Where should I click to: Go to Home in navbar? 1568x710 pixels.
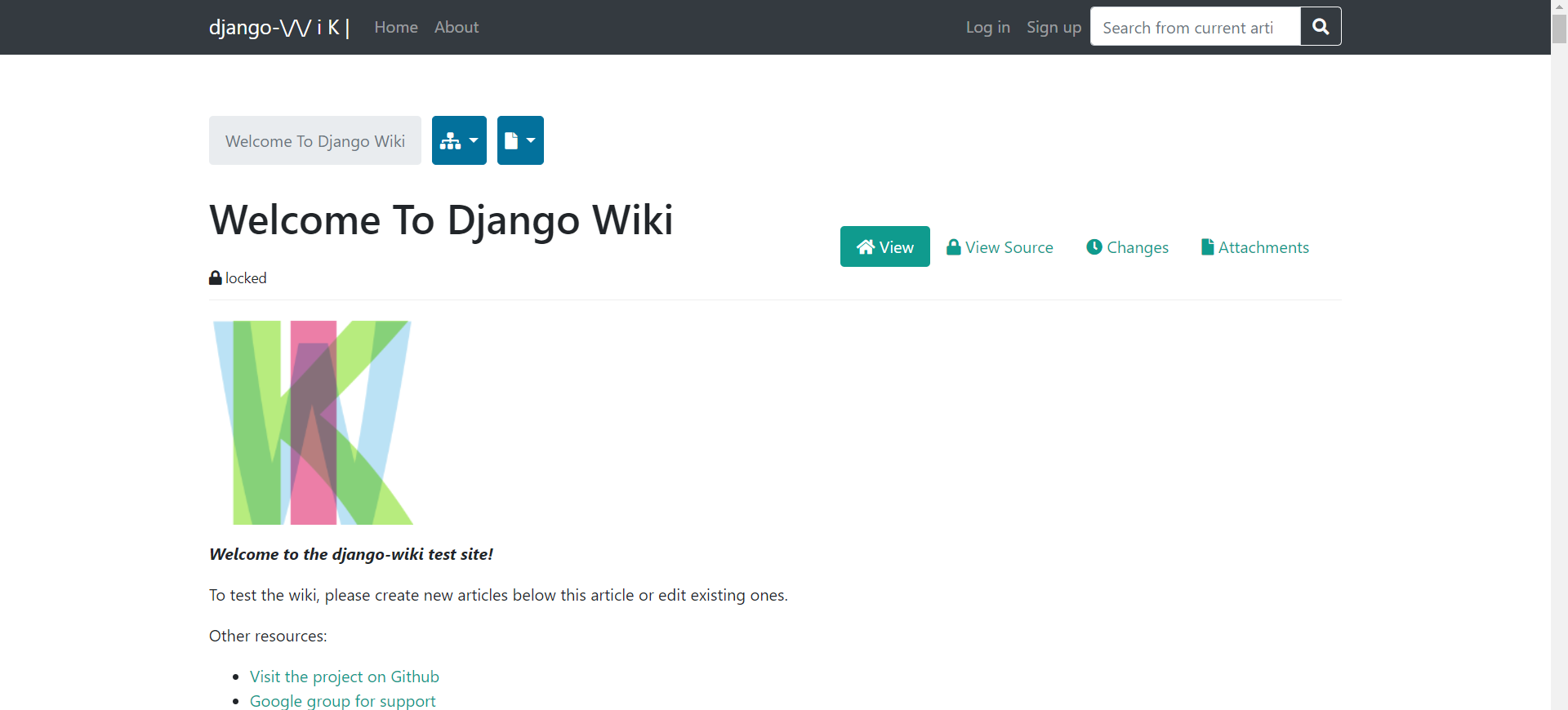(x=396, y=27)
